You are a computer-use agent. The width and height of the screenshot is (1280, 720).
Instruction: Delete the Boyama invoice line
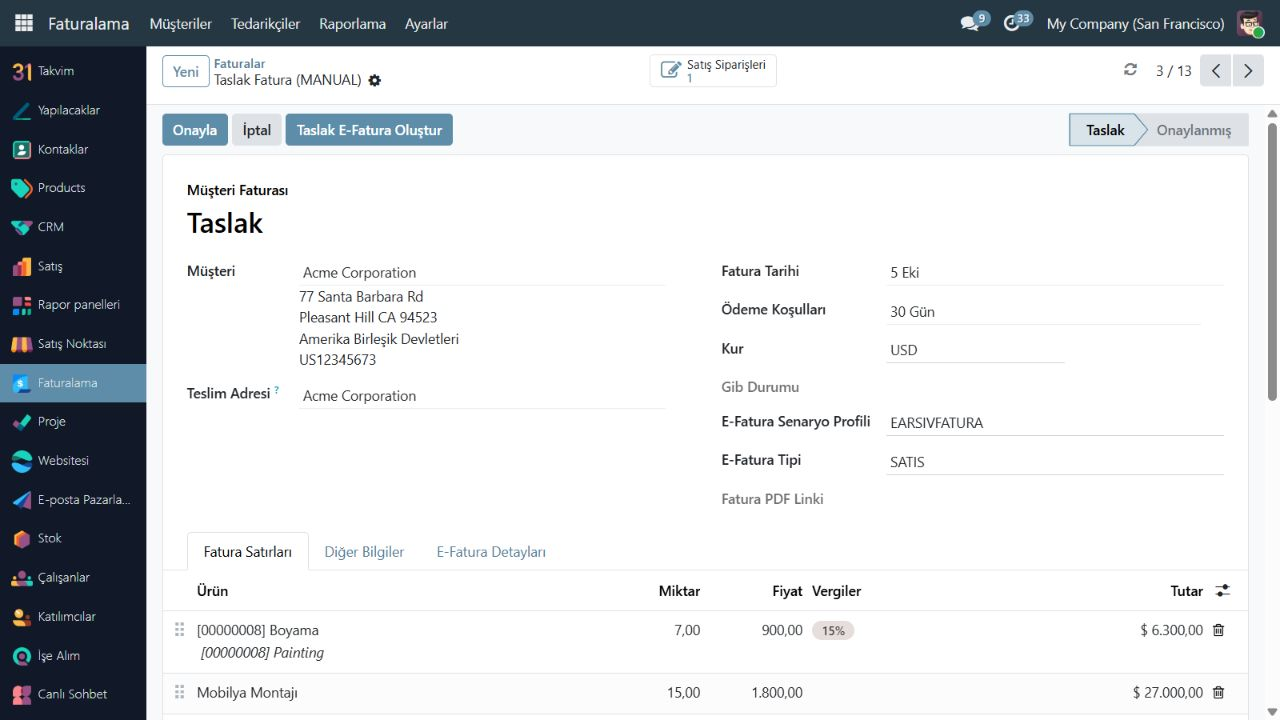(1218, 630)
